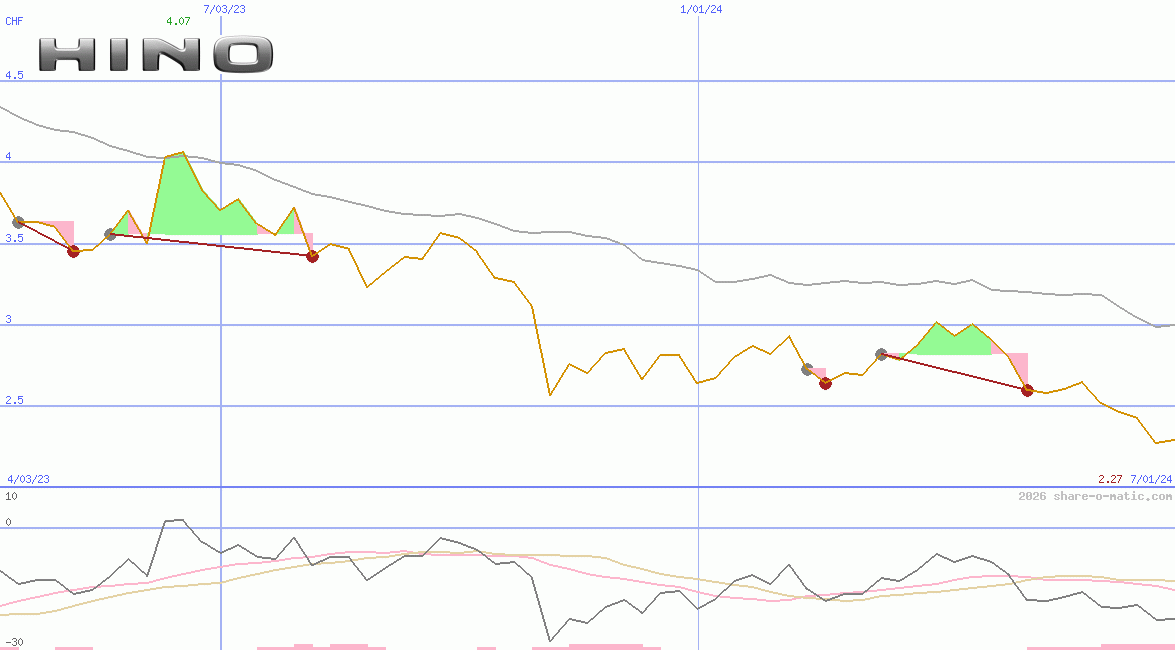This screenshot has width=1175, height=650.
Task: Click the red marker below that gray dip marker
Action: tap(824, 383)
